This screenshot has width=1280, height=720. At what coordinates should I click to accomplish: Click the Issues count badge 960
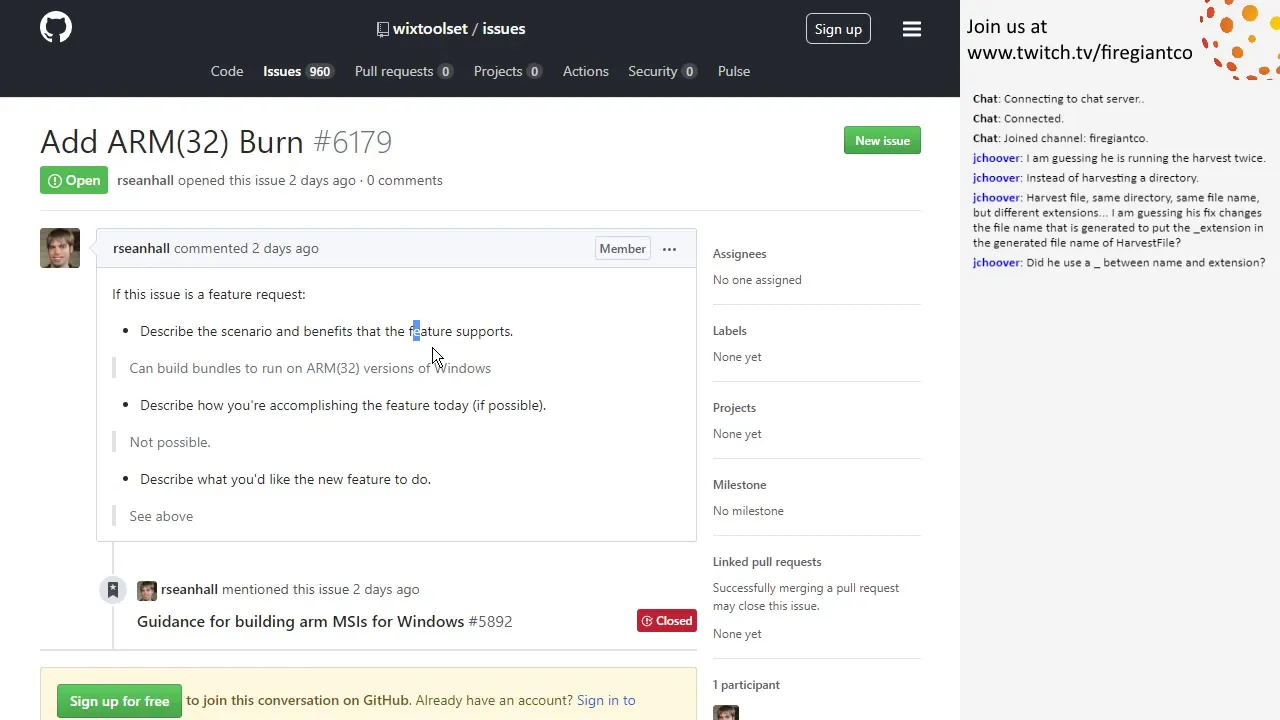tap(319, 71)
